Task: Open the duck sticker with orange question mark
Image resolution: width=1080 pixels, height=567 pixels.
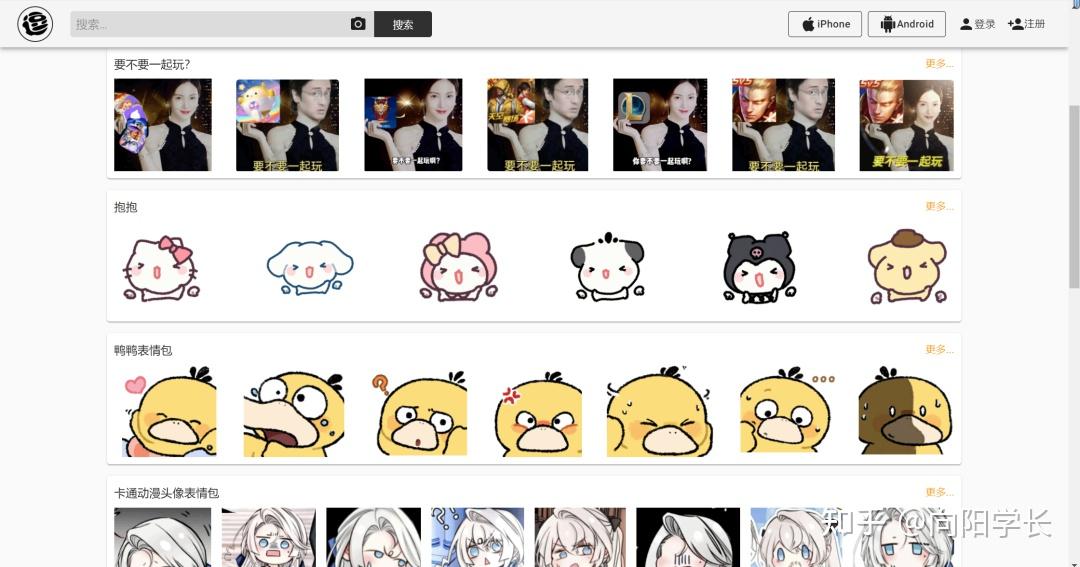Action: pyautogui.click(x=421, y=413)
